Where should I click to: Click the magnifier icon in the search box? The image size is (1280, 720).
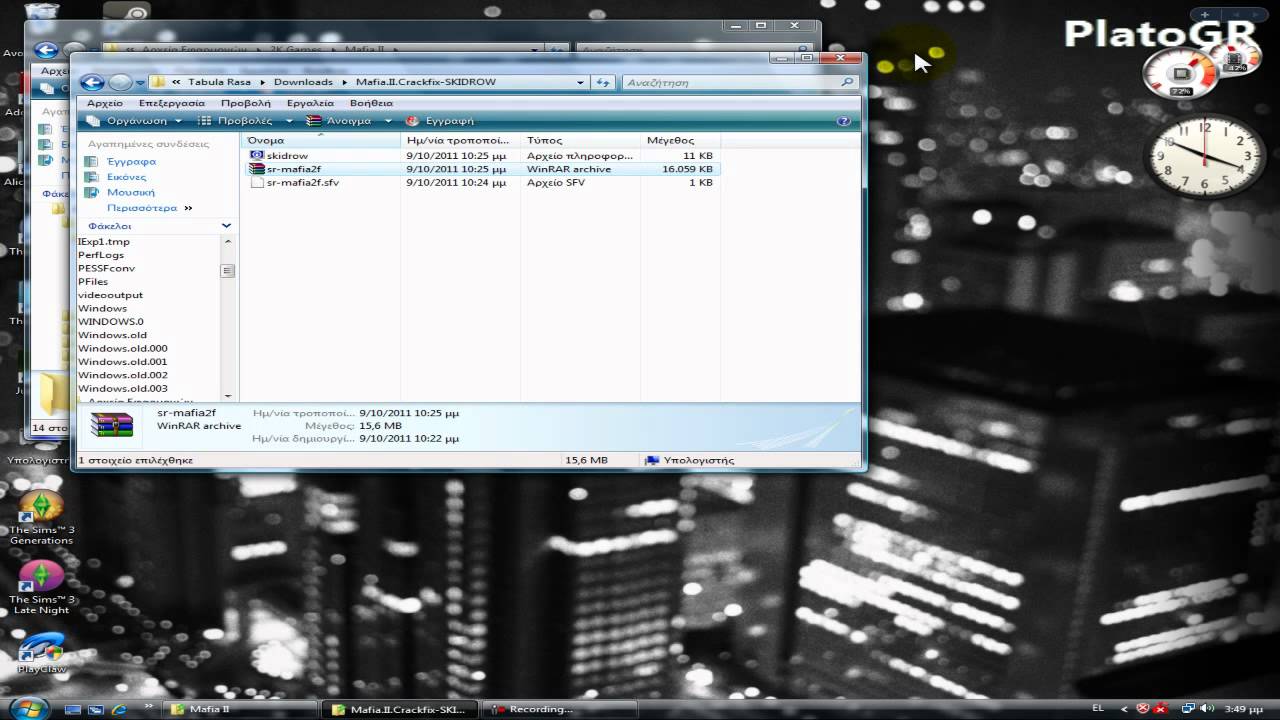848,83
